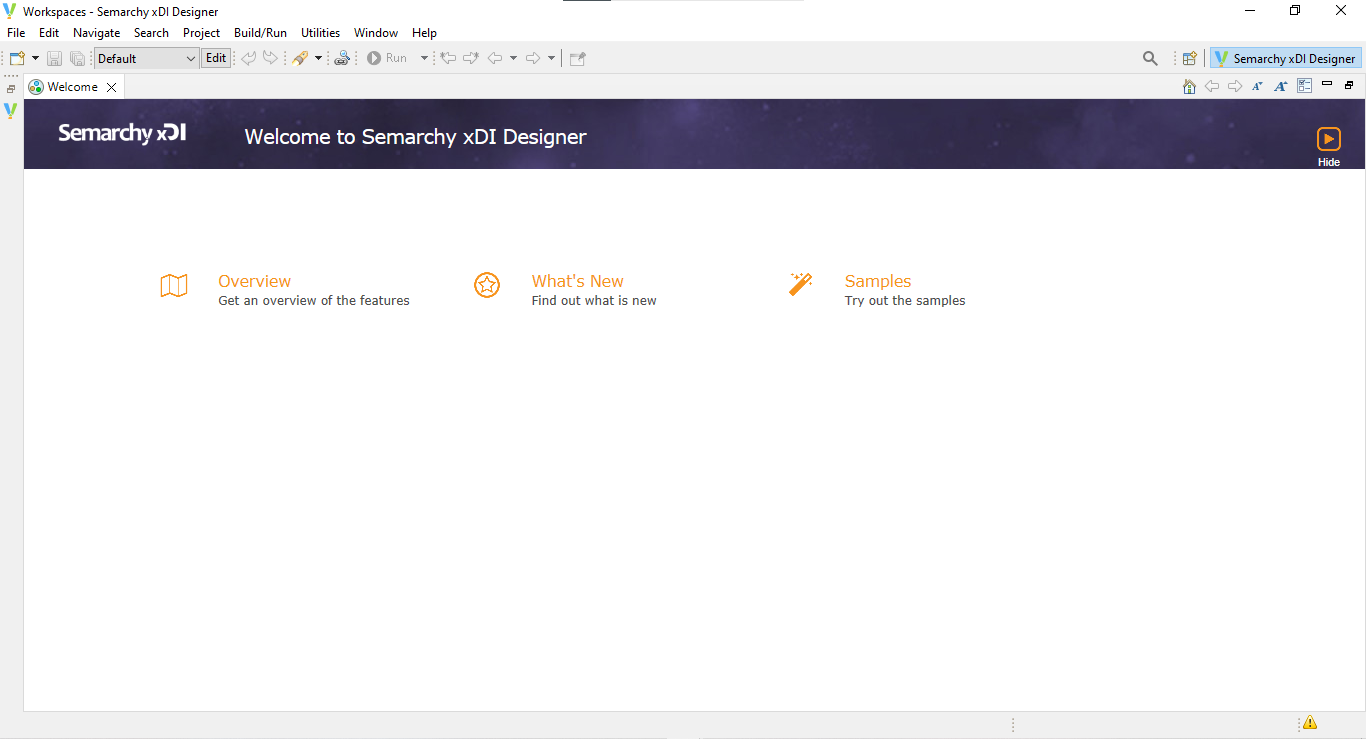Go to the Welcome home page
The image size is (1366, 739).
tap(1189, 86)
